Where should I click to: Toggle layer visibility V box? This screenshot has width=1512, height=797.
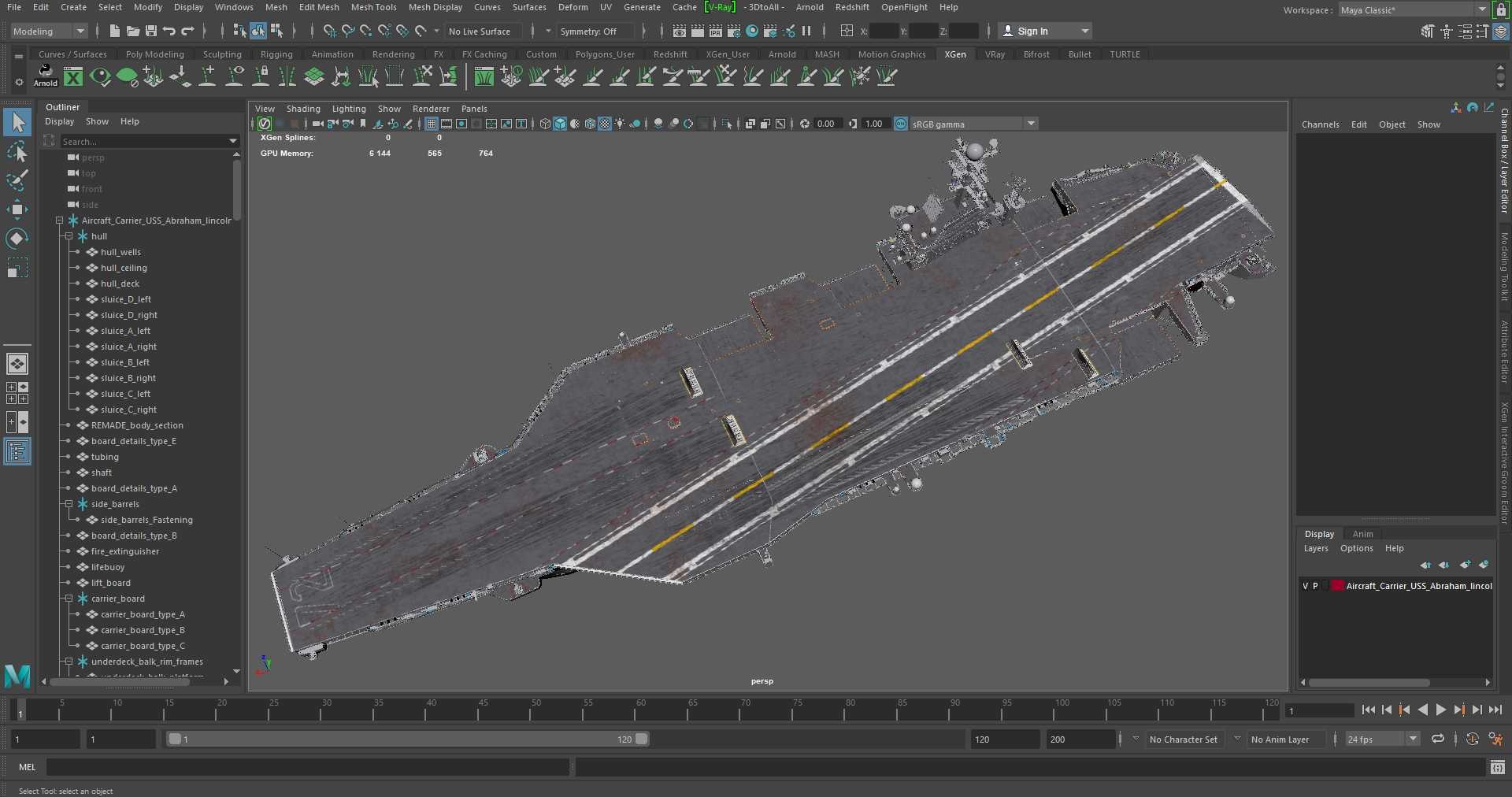(1305, 586)
